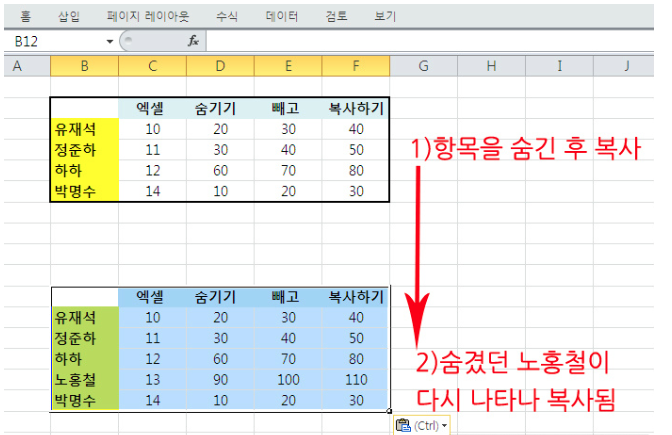Open the 홈 ribbon tab
This screenshot has height=435, width=672.
(x=25, y=16)
